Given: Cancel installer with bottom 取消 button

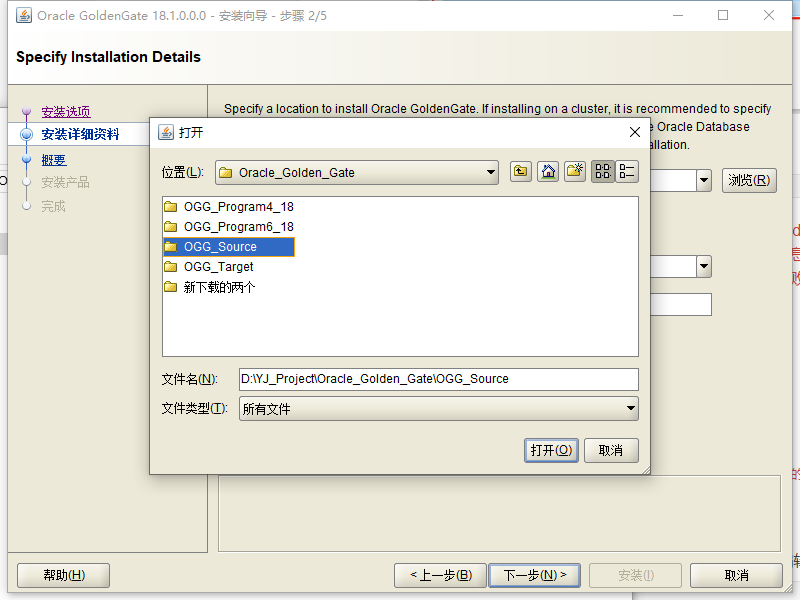Looking at the screenshot, I should 736,576.
